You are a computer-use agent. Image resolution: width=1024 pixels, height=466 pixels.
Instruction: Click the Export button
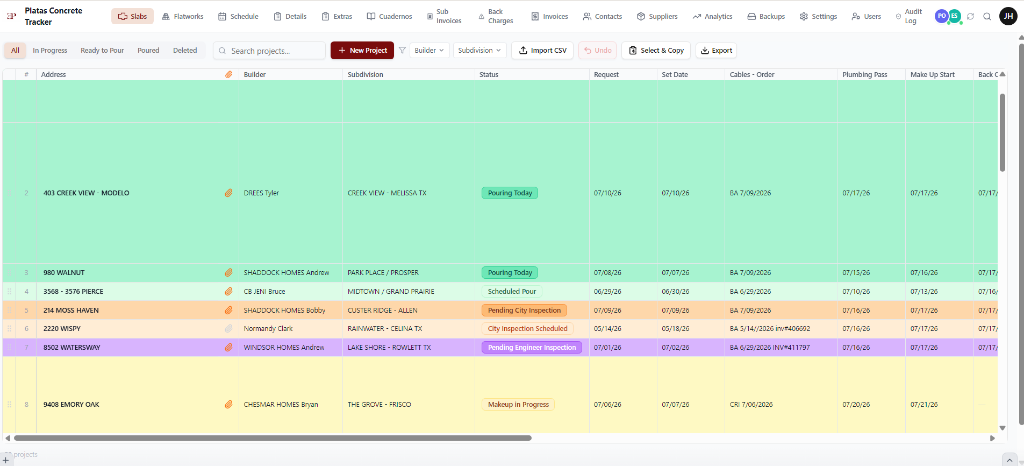pos(716,50)
